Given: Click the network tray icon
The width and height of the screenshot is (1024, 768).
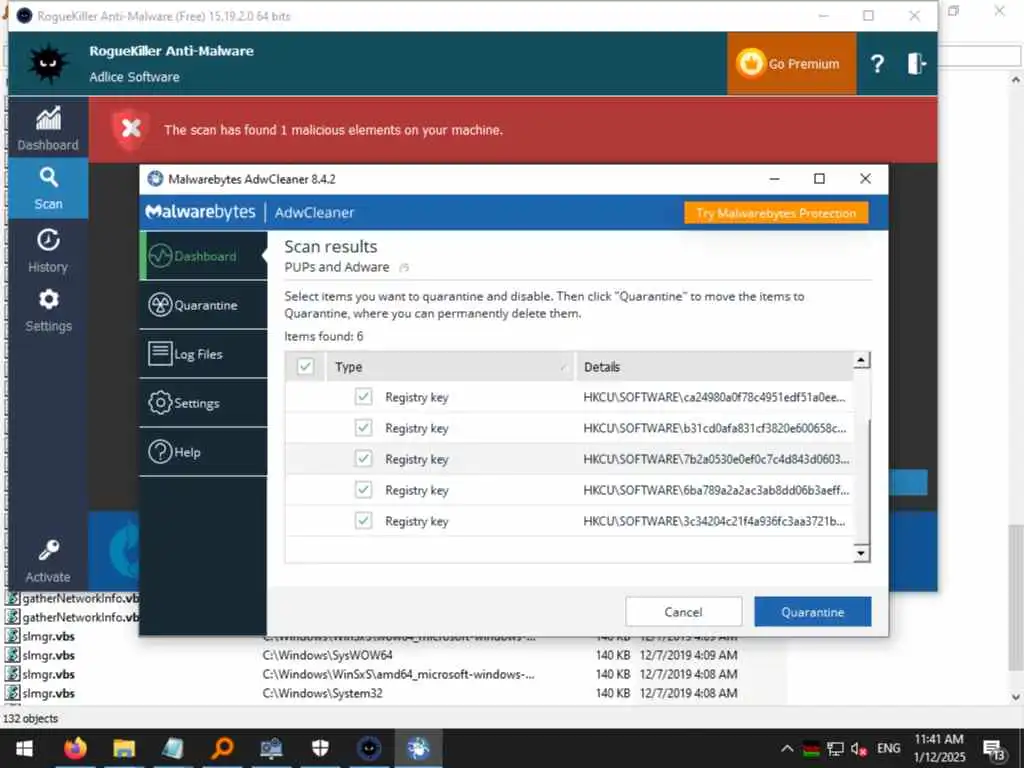Looking at the screenshot, I should [835, 748].
